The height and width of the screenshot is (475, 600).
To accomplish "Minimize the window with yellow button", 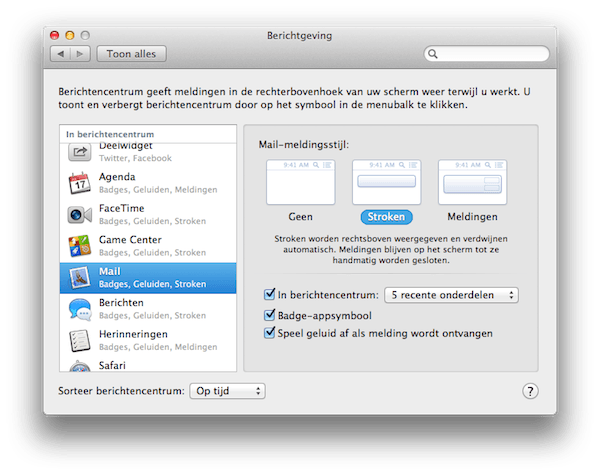I will coord(70,36).
